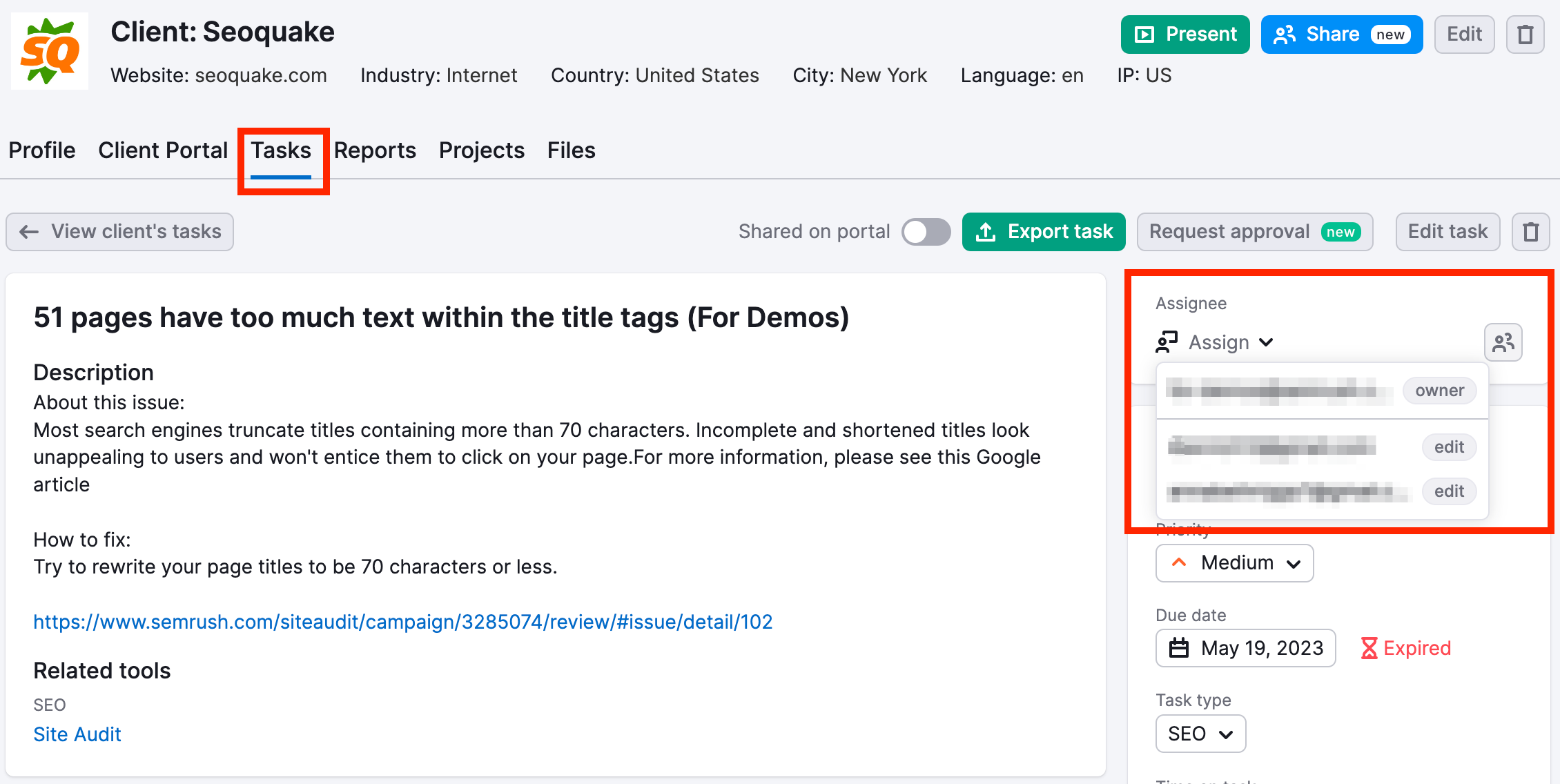This screenshot has height=784, width=1560.
Task: Click the Country: United States text
Action: click(655, 75)
